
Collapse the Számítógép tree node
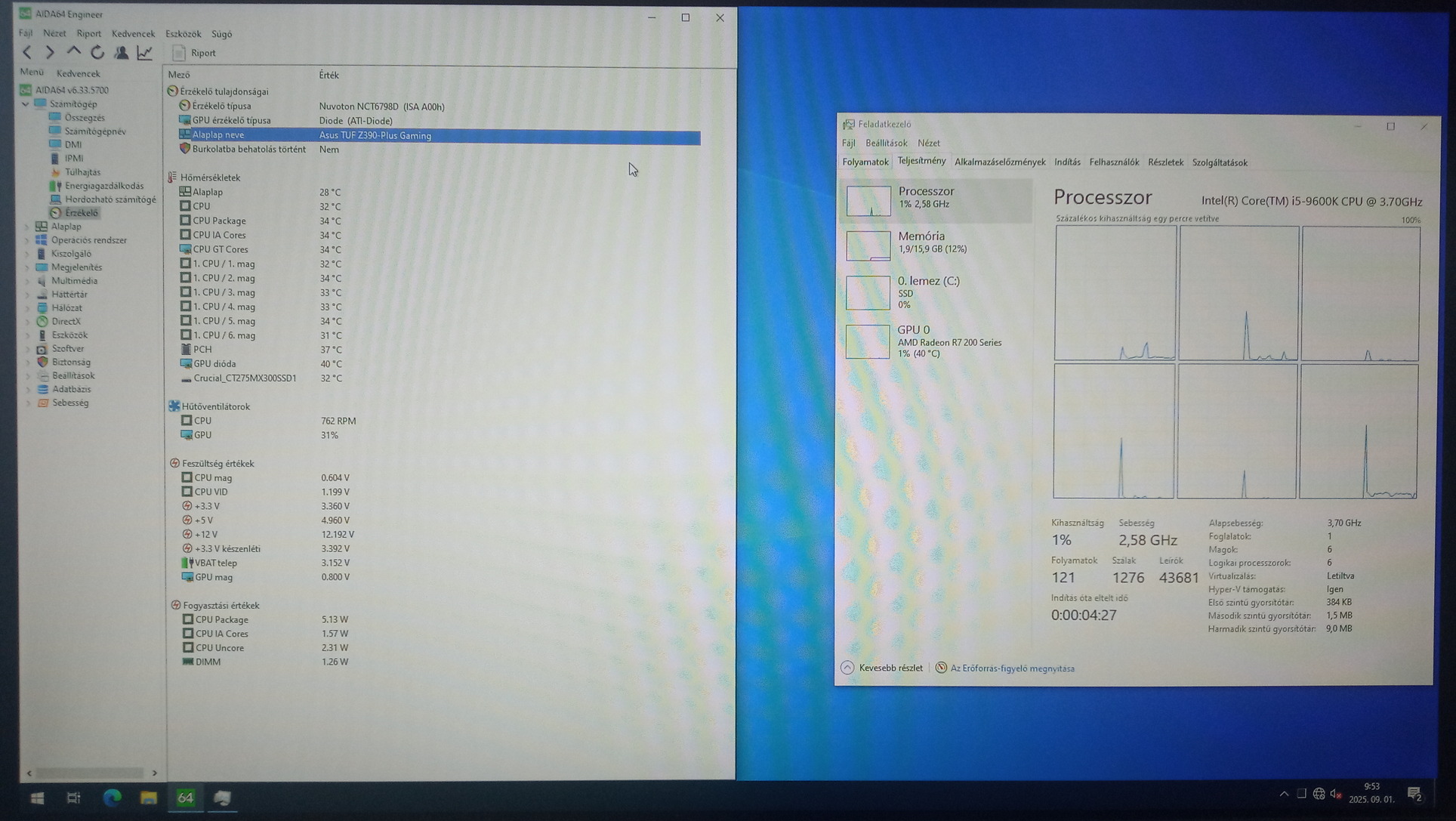[x=26, y=104]
